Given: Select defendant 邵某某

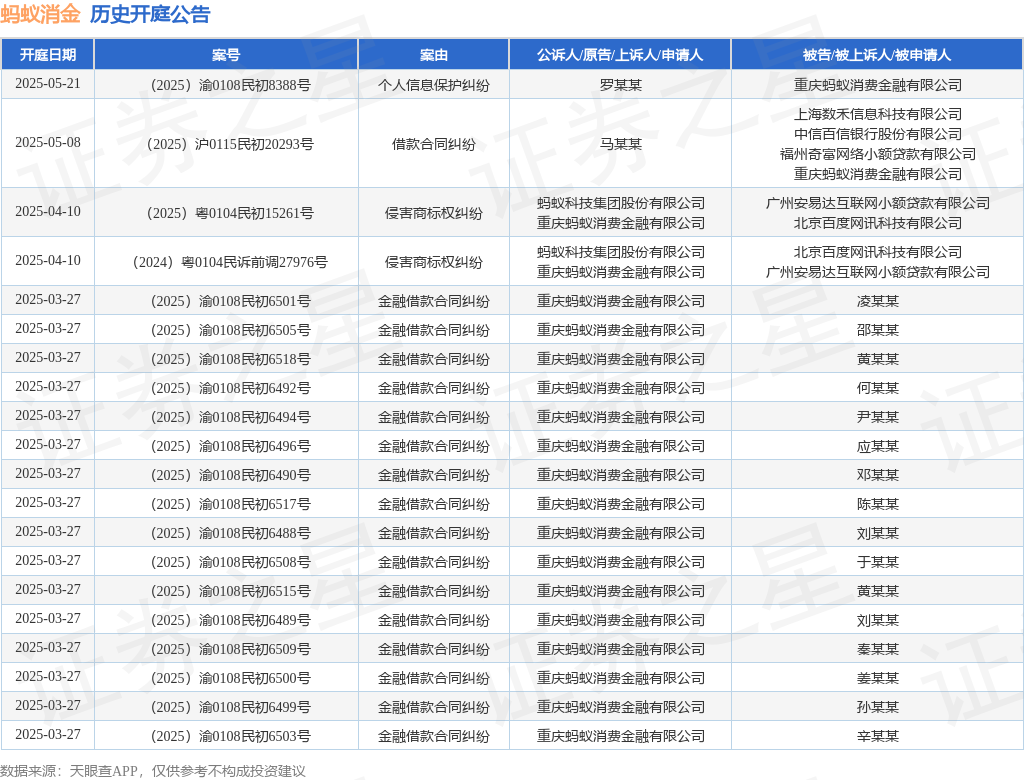Looking at the screenshot, I should coord(878,330).
